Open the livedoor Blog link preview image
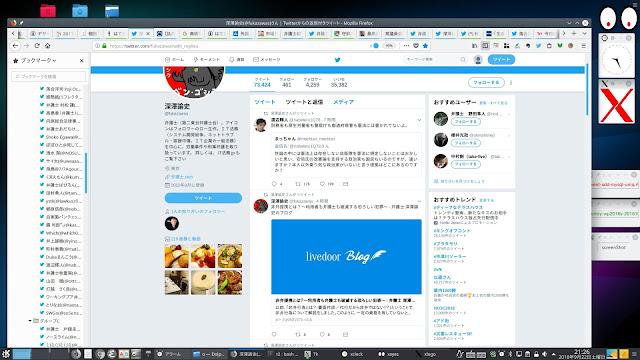The height and width of the screenshot is (360, 640). click(346, 256)
